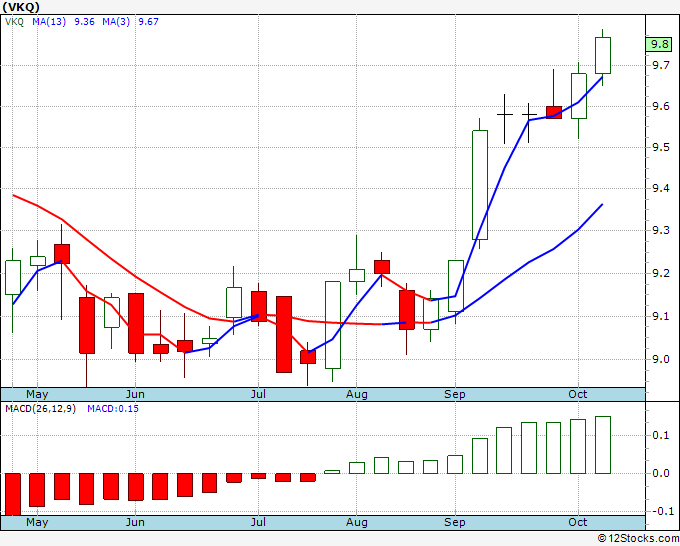Click the 9.7 price axis label
Image resolution: width=680 pixels, height=546 pixels.
click(x=660, y=65)
